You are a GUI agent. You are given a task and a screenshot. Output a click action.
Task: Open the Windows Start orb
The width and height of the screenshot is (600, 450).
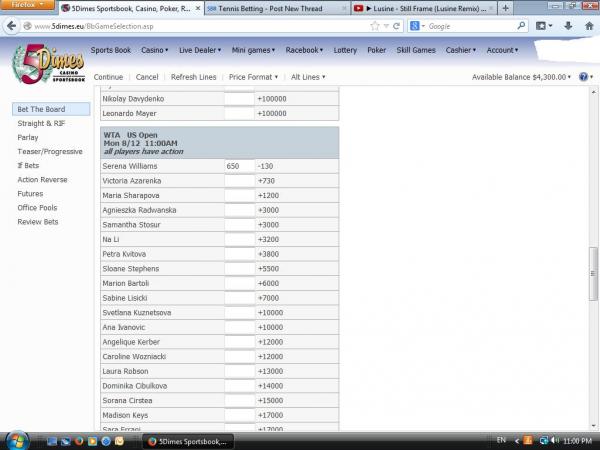click(17, 439)
